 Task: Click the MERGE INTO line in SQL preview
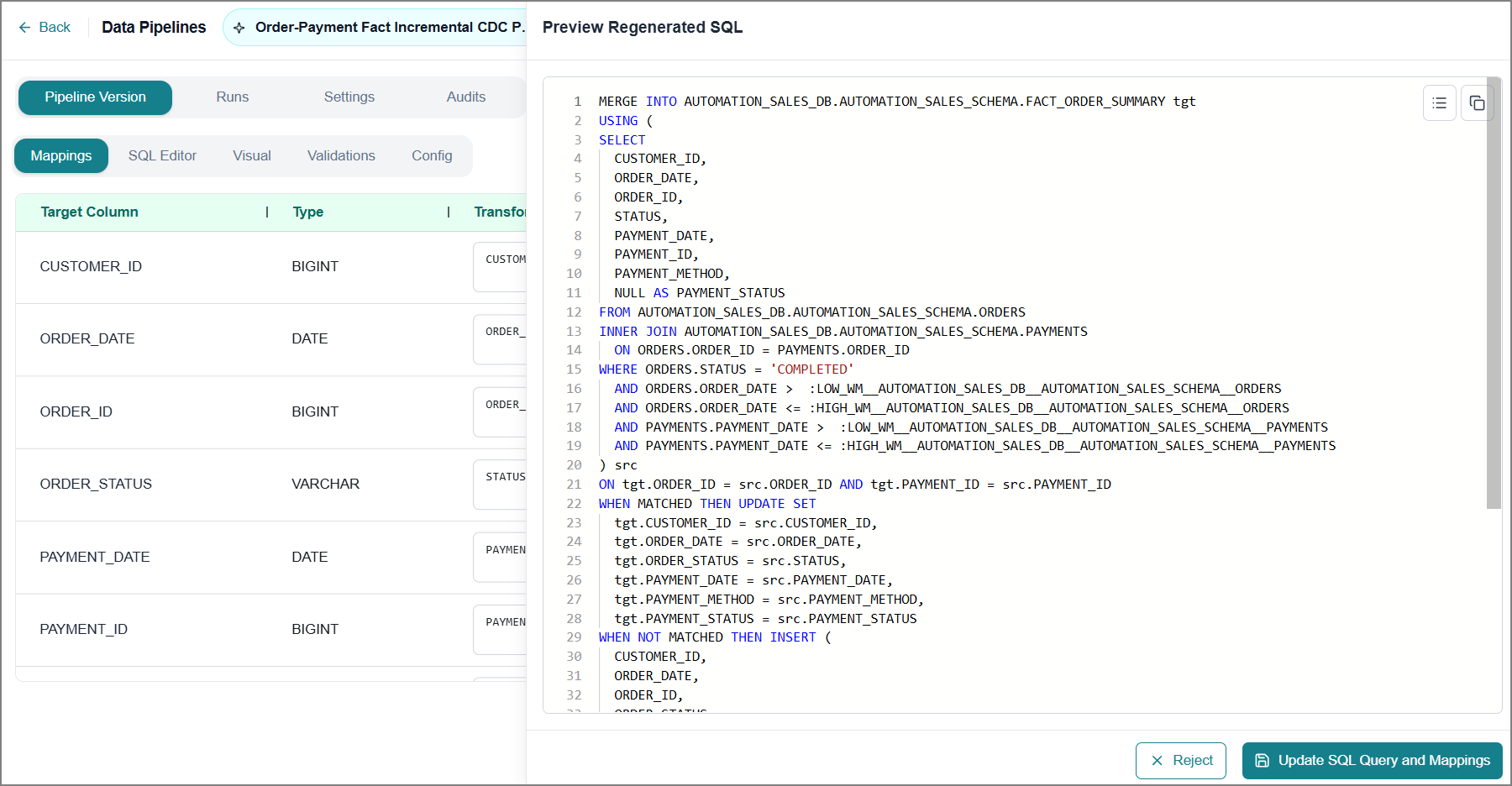[896, 102]
